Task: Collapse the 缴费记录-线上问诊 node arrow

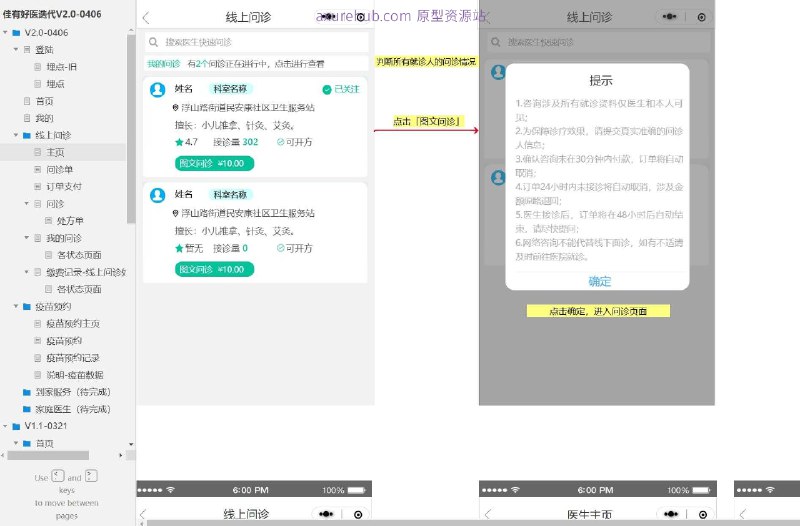Action: pyautogui.click(x=27, y=272)
